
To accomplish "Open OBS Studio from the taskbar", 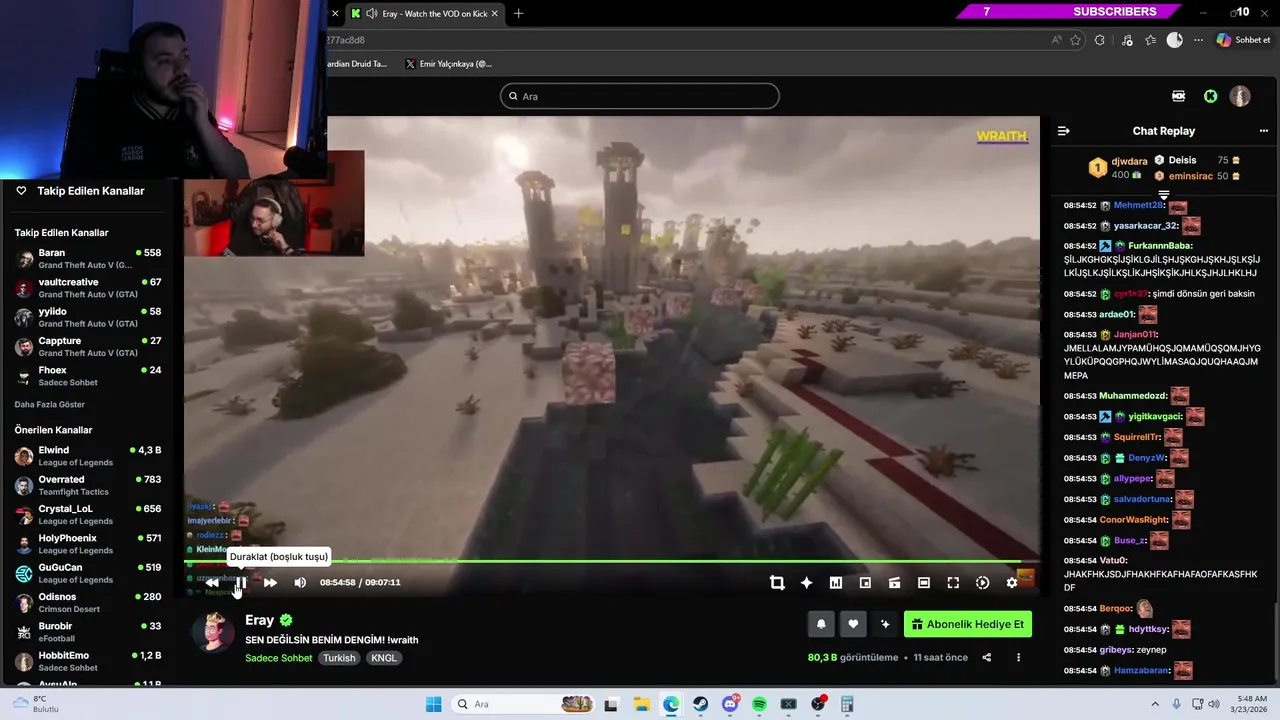I will (818, 704).
